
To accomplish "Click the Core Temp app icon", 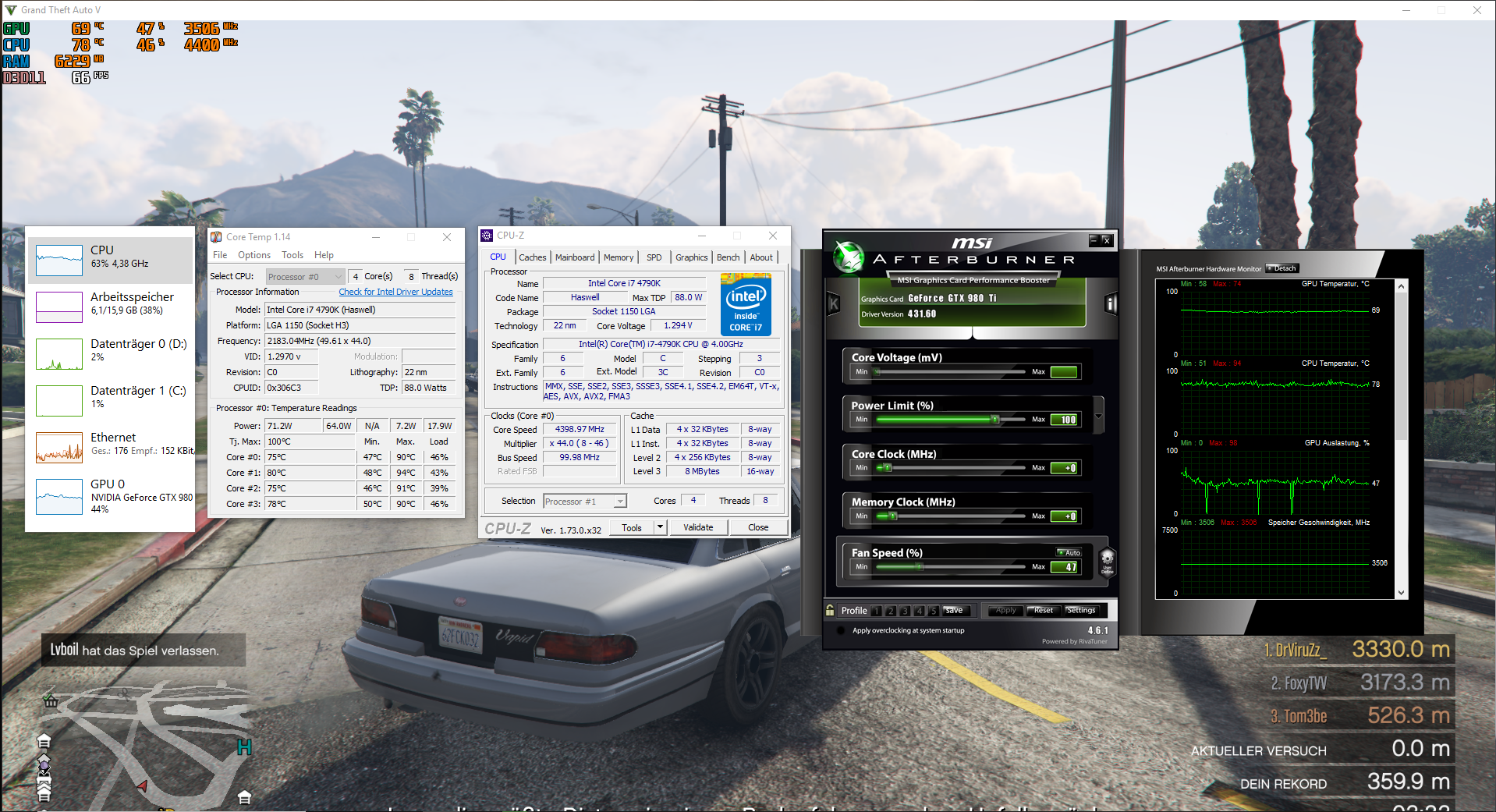I will [x=216, y=237].
